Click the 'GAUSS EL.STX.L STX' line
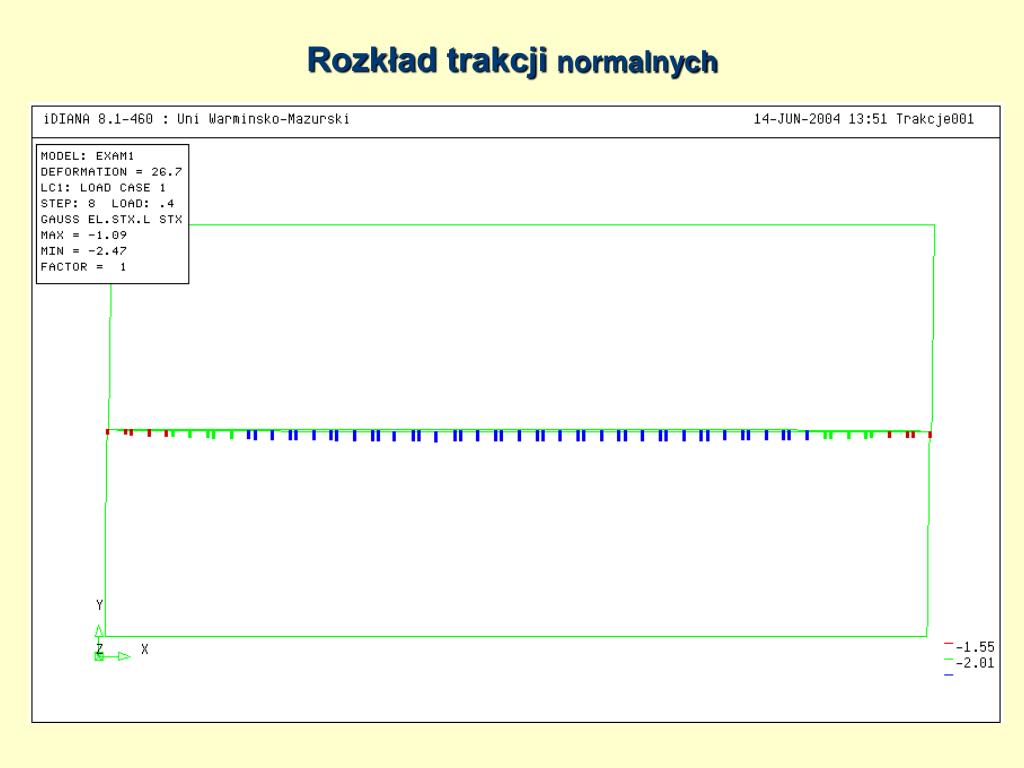This screenshot has width=1024, height=768. [x=111, y=219]
